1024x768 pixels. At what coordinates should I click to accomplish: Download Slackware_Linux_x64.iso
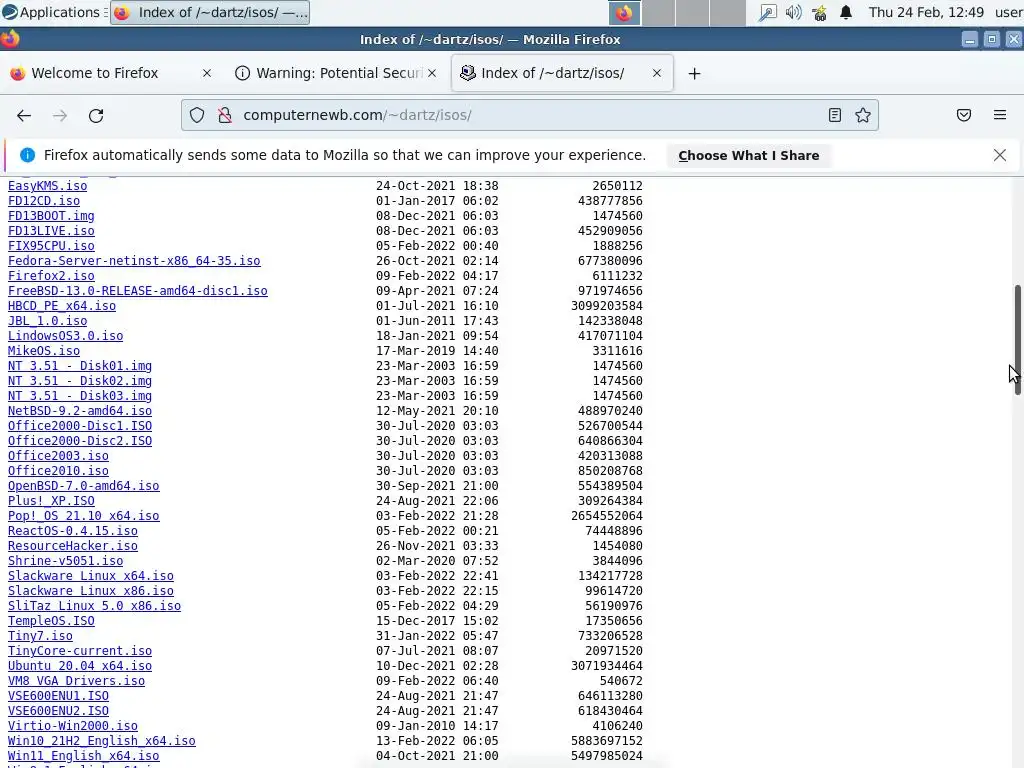click(91, 577)
